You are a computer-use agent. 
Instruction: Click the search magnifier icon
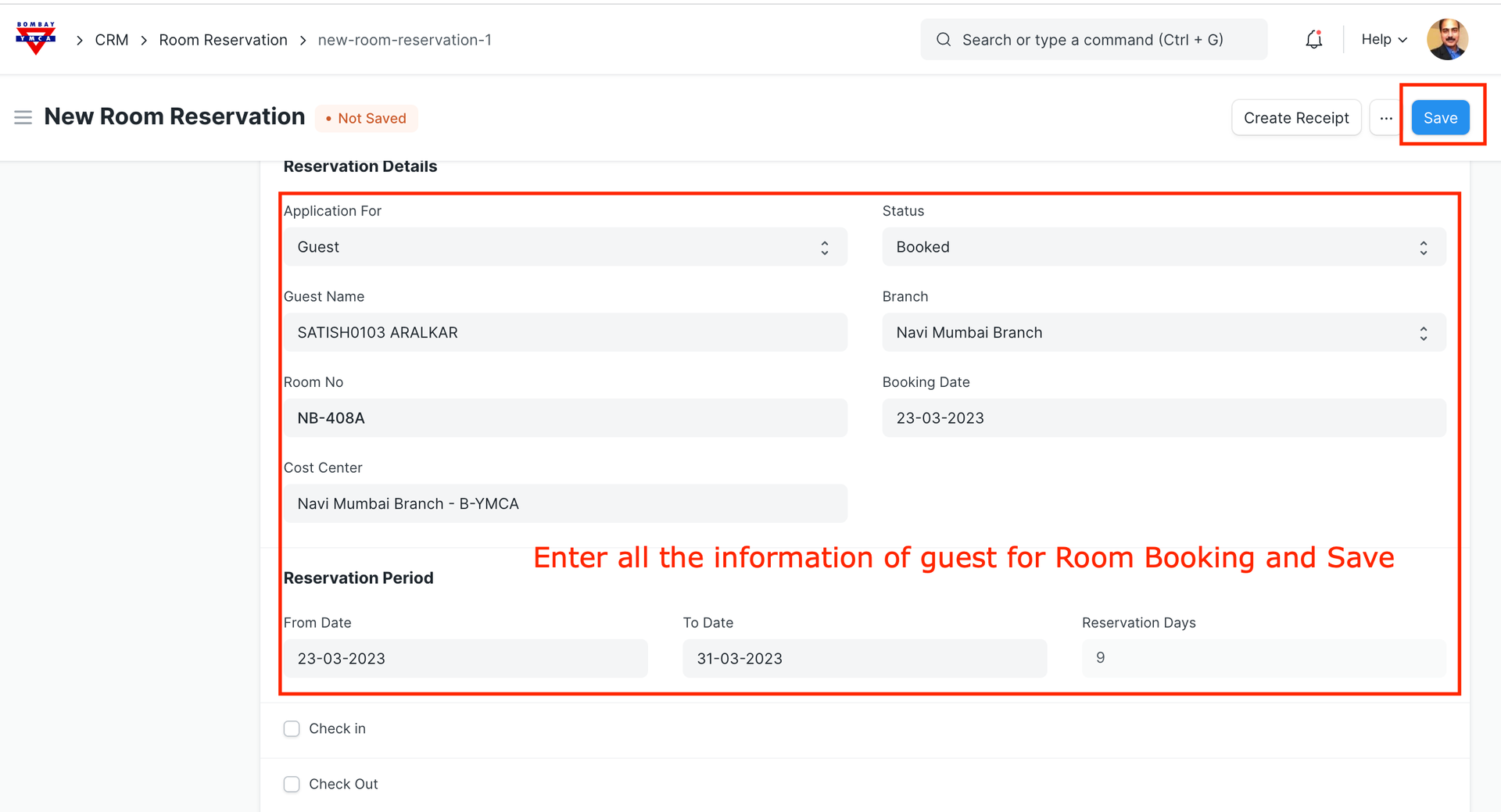click(x=944, y=40)
